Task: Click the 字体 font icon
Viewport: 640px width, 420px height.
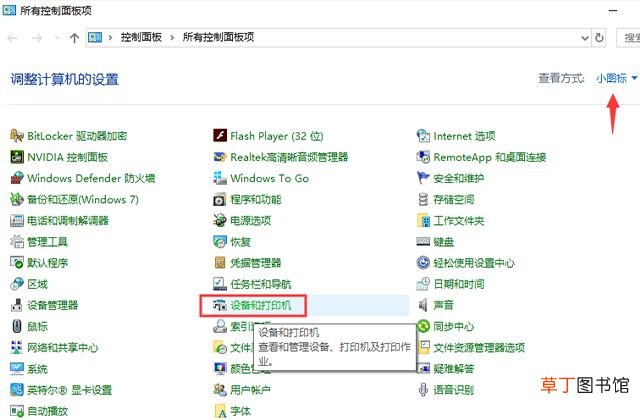Action: click(x=220, y=411)
